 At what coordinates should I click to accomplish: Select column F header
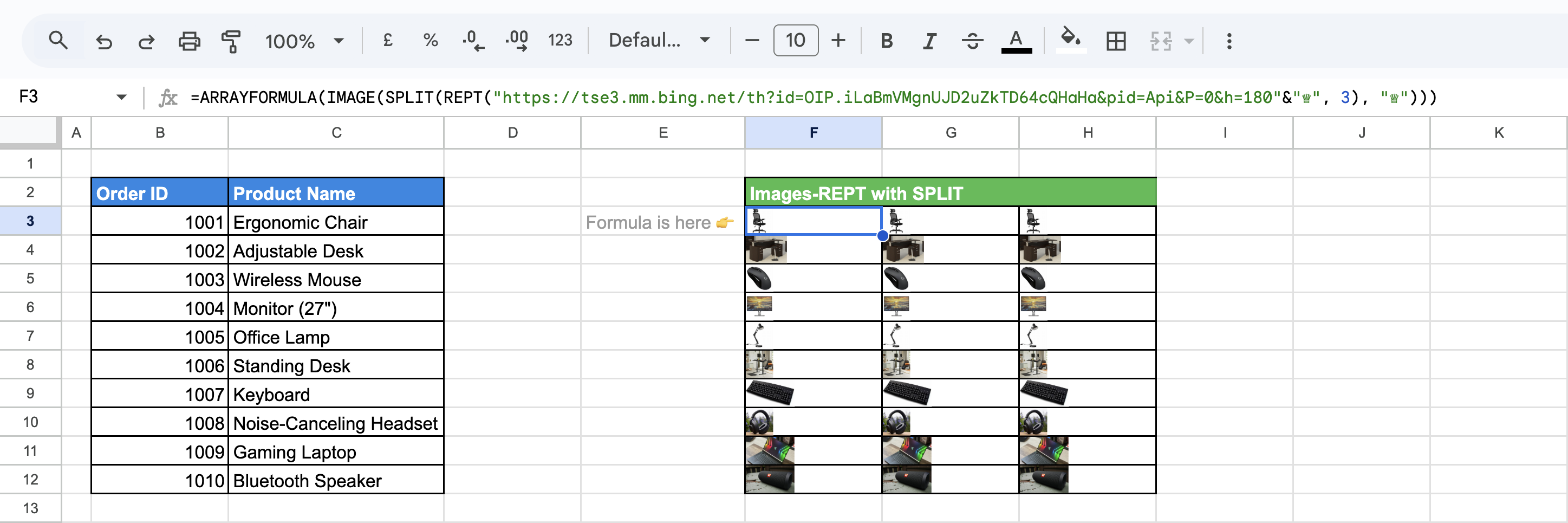(x=813, y=133)
